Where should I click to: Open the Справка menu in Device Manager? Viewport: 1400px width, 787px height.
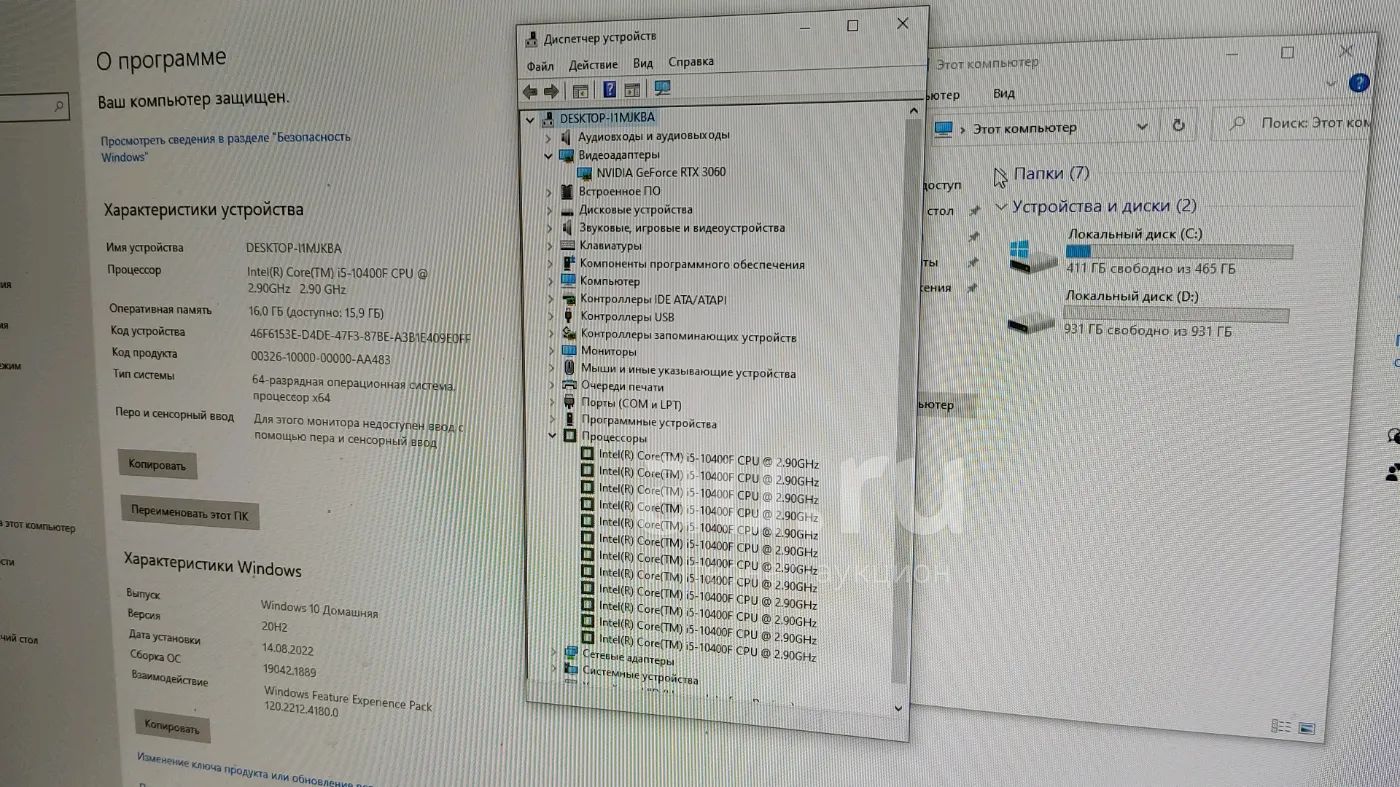point(691,61)
